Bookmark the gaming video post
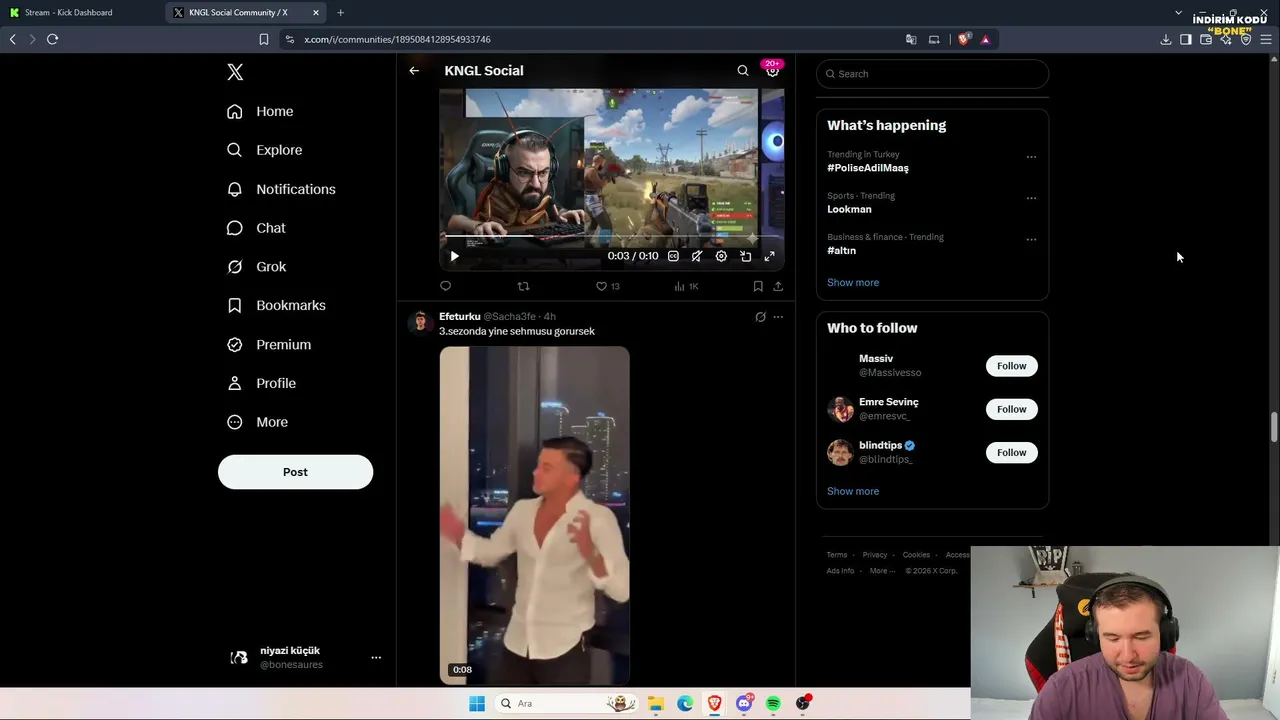 (x=758, y=286)
